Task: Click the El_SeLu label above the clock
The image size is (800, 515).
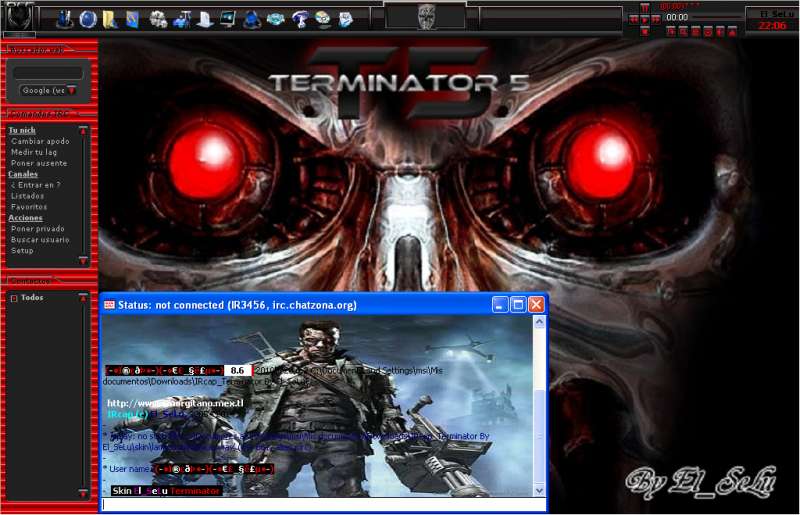Action: [776, 14]
